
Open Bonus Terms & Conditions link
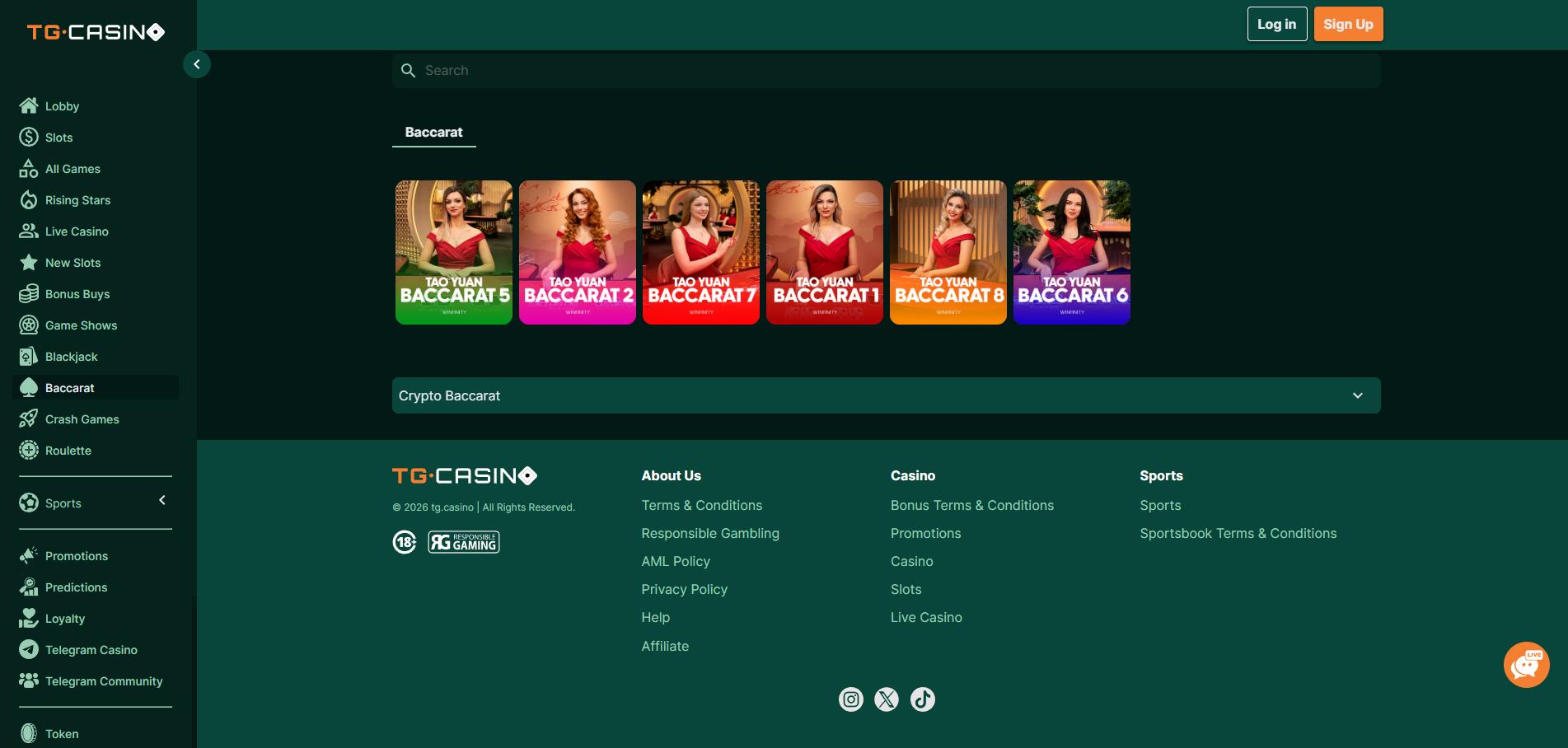pyautogui.click(x=972, y=505)
